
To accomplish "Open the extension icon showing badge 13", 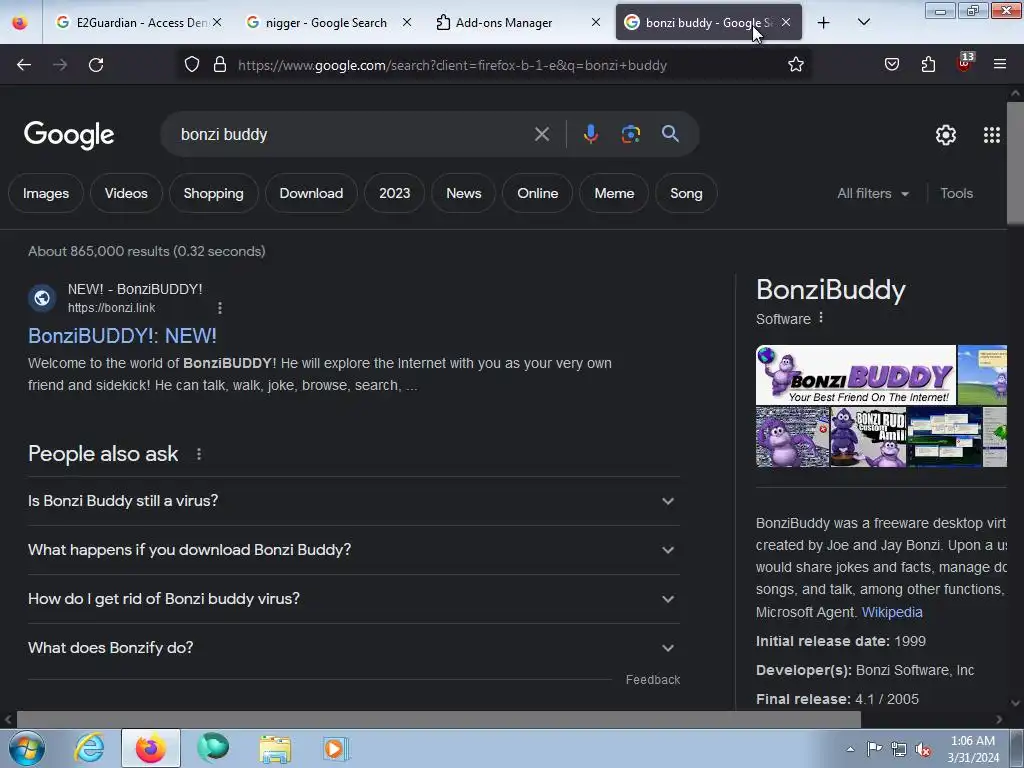I will 965,63.
